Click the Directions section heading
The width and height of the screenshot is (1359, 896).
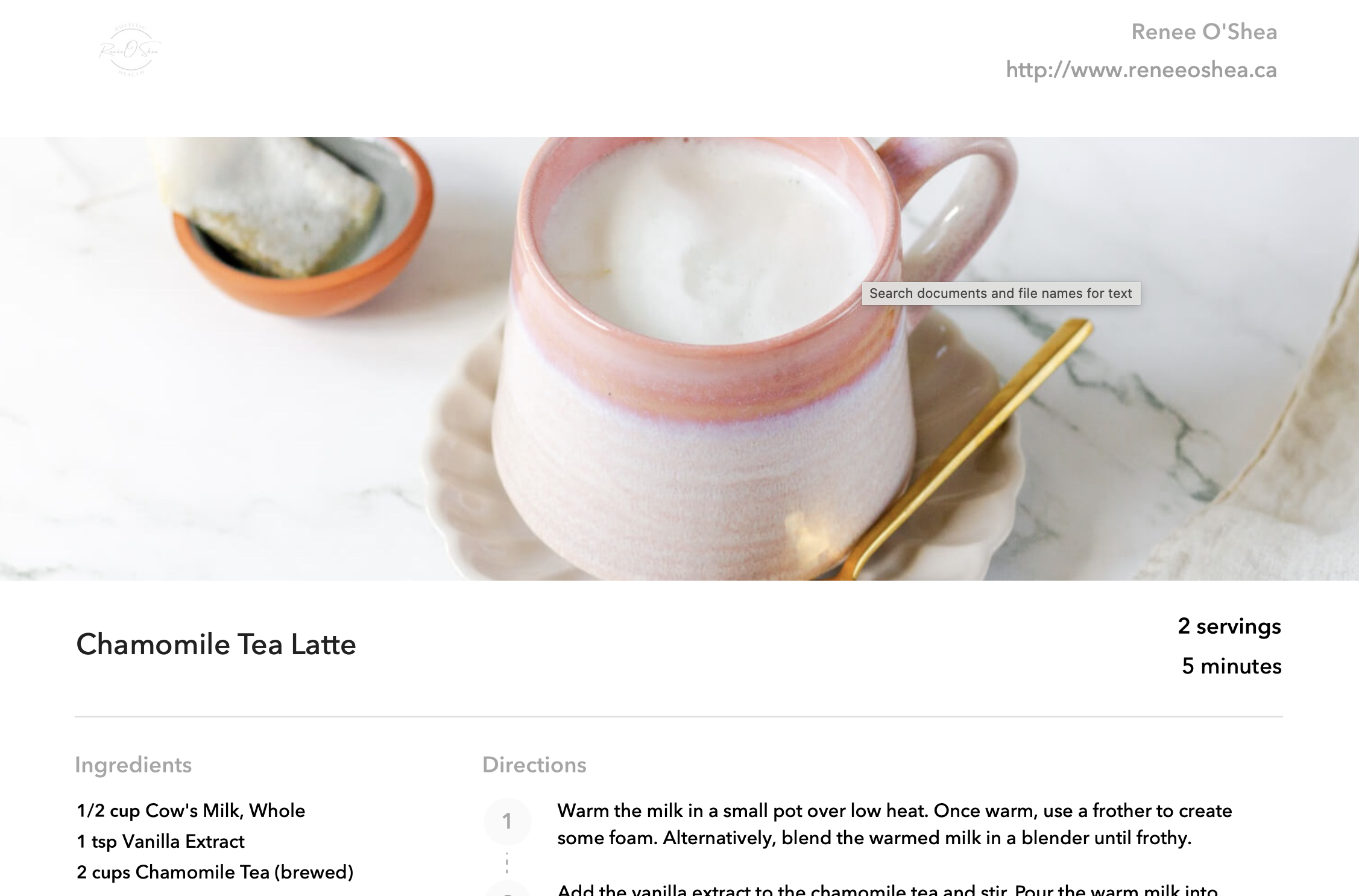pos(534,765)
